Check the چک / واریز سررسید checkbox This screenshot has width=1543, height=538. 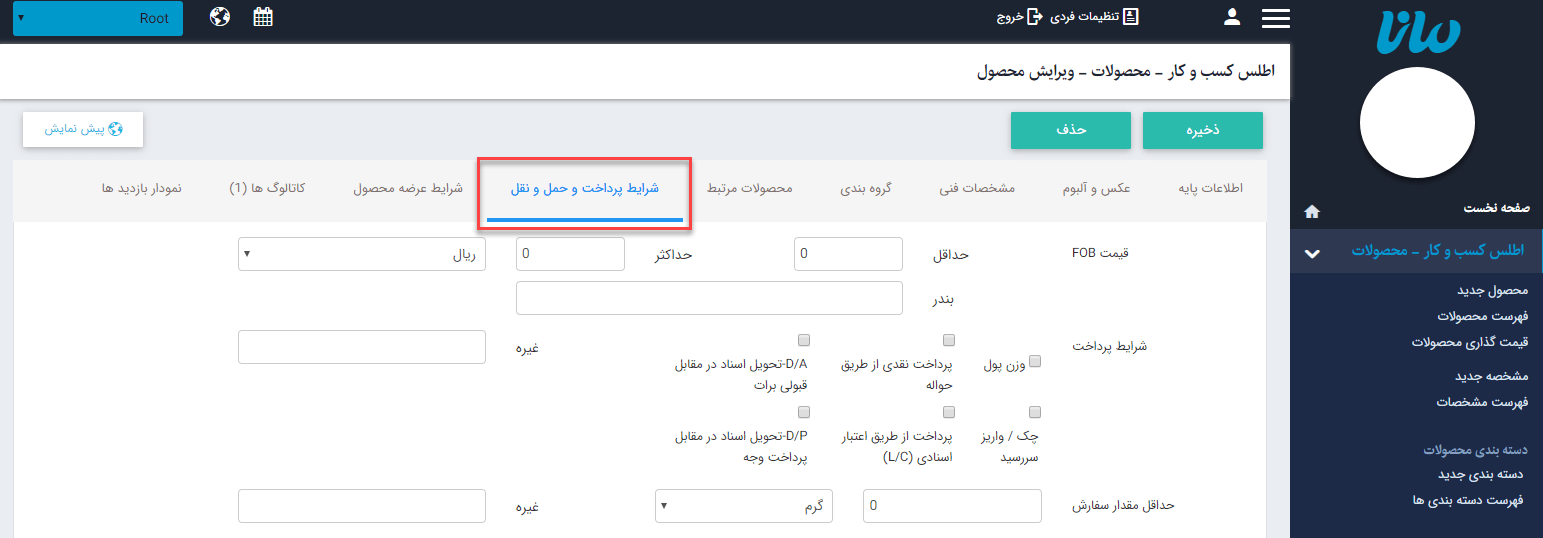(x=1035, y=412)
